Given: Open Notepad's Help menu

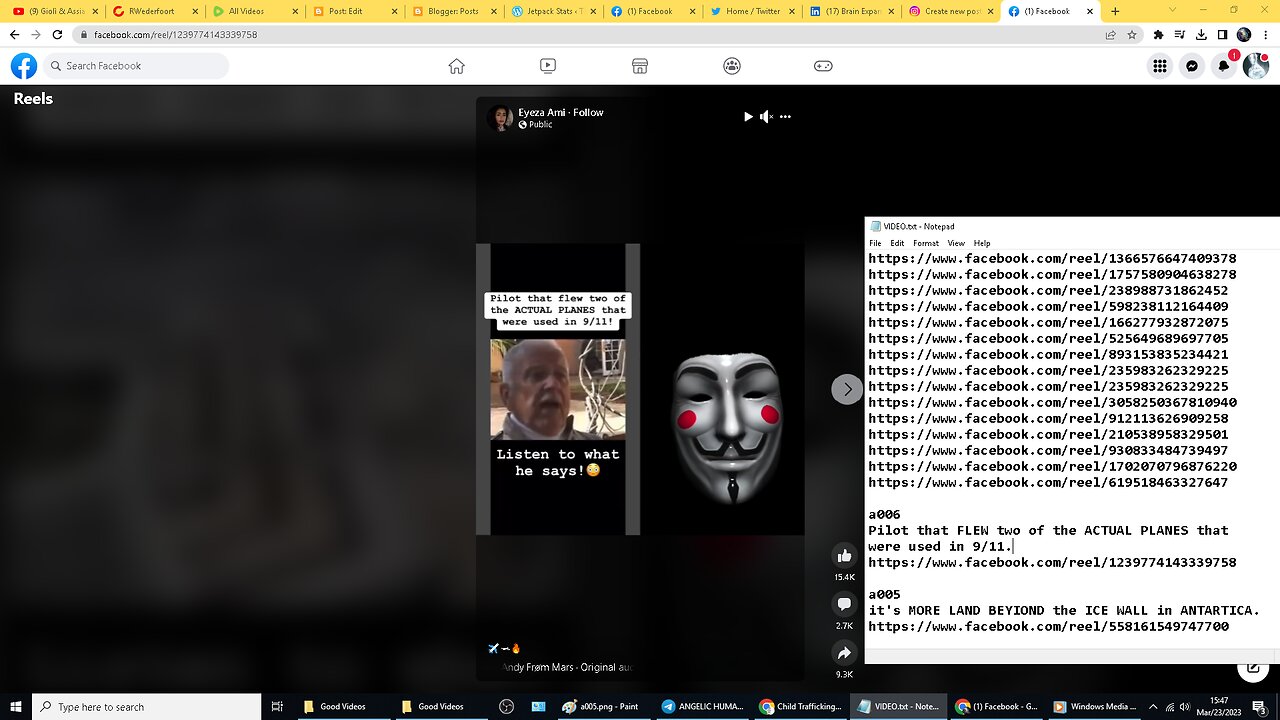Looking at the screenshot, I should pos(982,243).
